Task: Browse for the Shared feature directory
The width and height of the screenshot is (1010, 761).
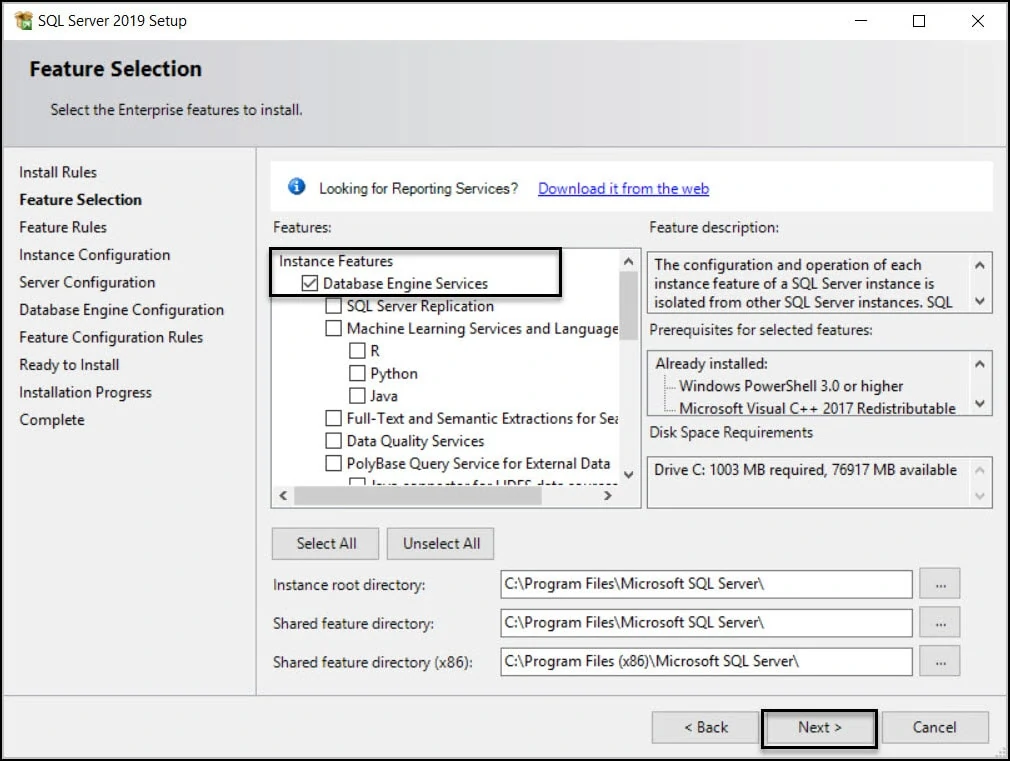Action: [940, 622]
